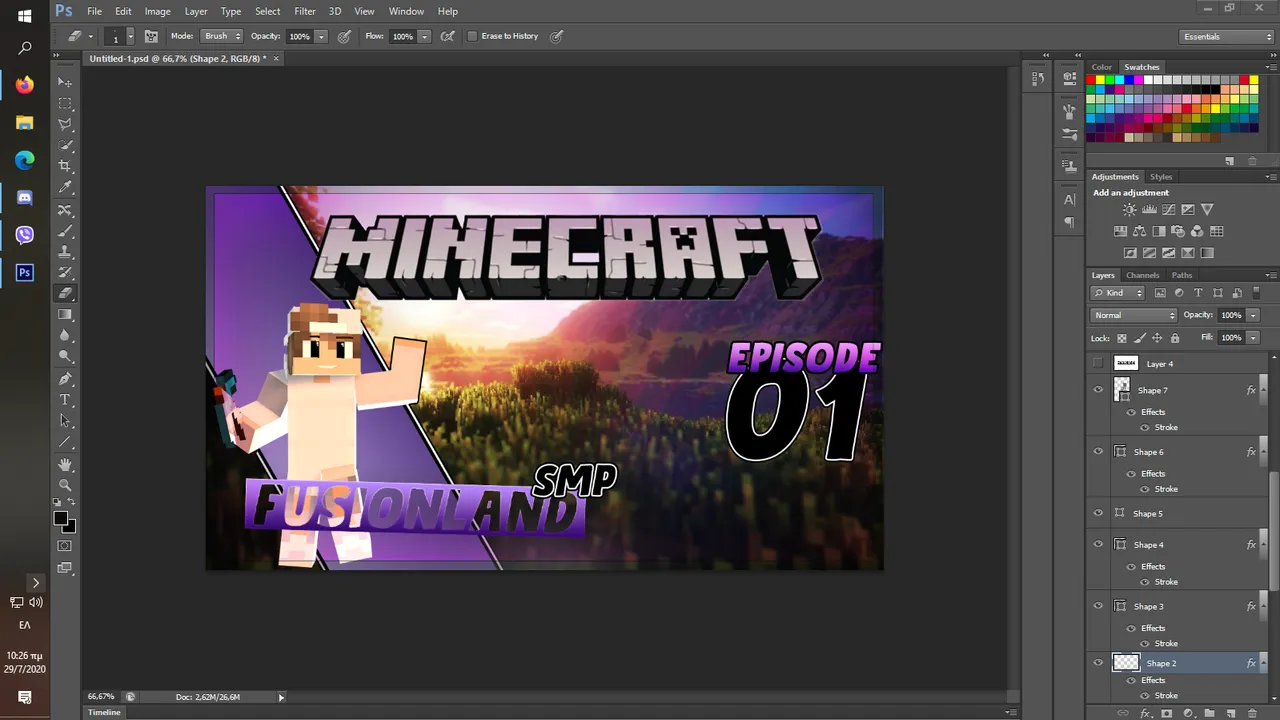1280x720 pixels.
Task: Toggle Erase to History checkbox
Action: pos(472,36)
